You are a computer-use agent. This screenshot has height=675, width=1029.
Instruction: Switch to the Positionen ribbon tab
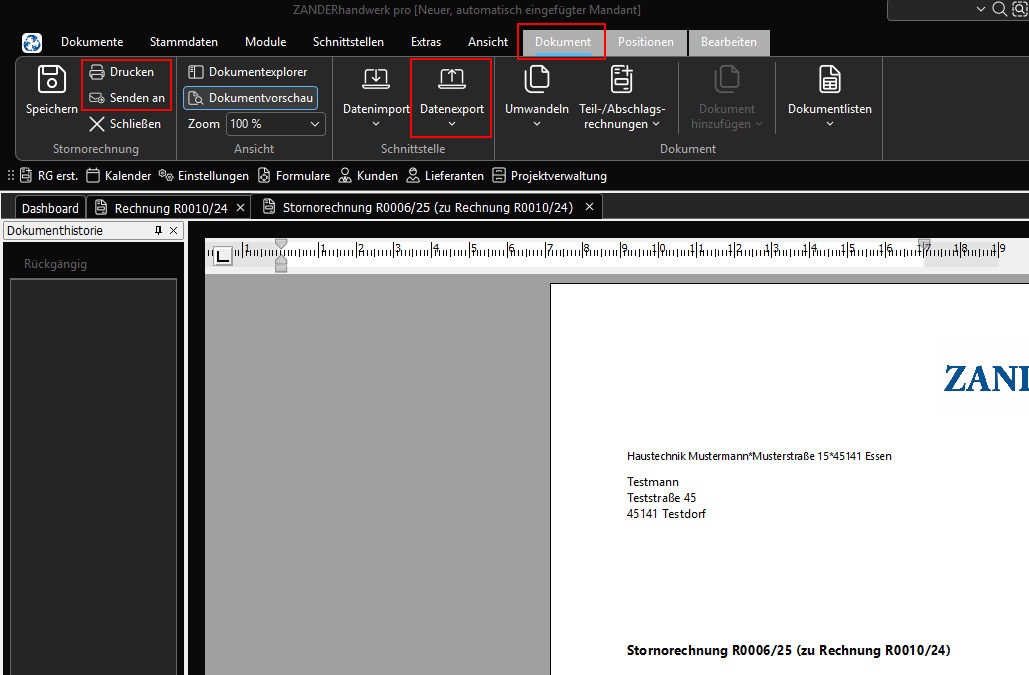645,42
